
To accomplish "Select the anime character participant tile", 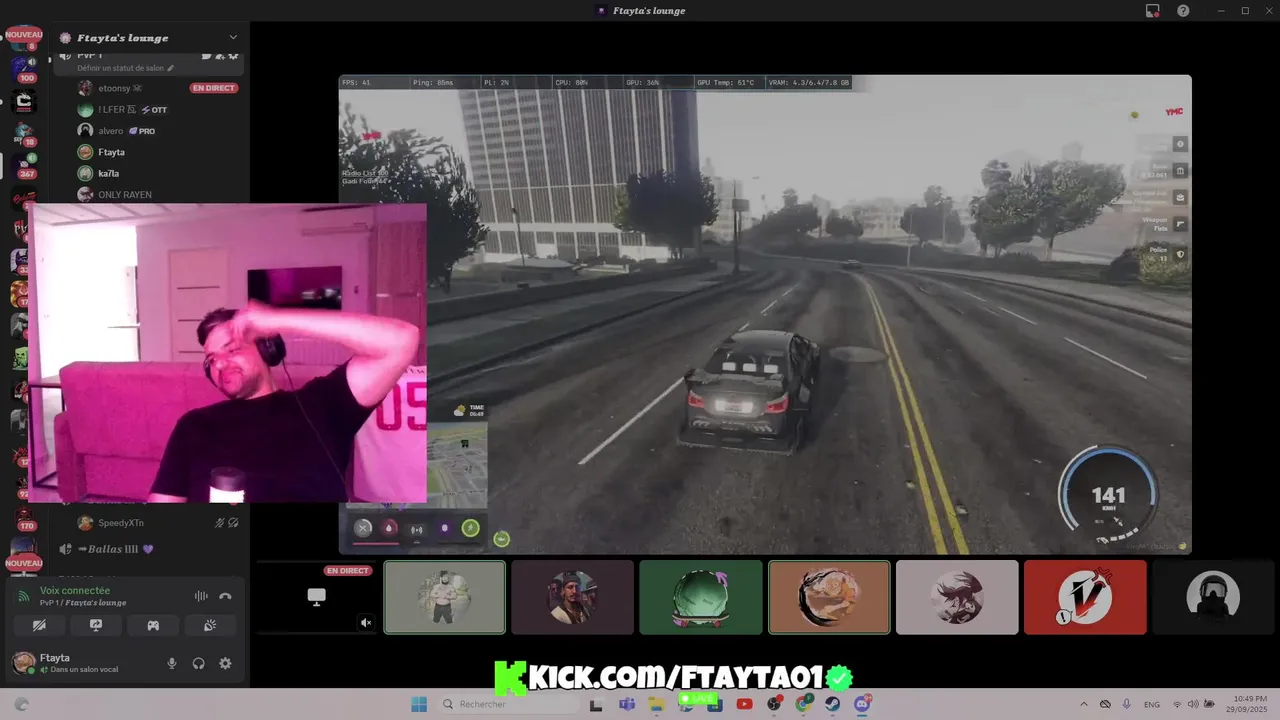I will tap(957, 597).
